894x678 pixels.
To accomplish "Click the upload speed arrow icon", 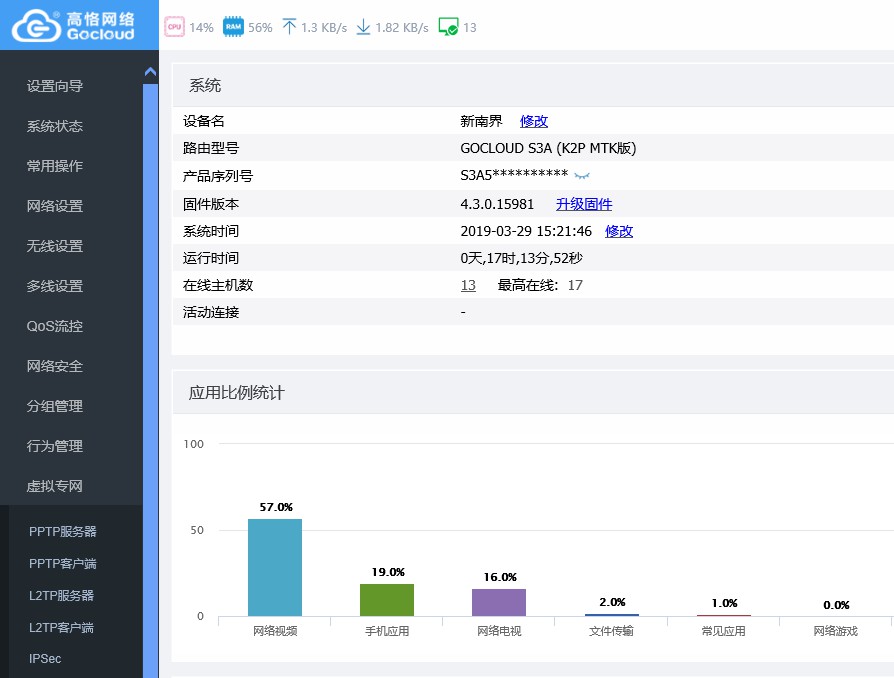I will (x=290, y=27).
